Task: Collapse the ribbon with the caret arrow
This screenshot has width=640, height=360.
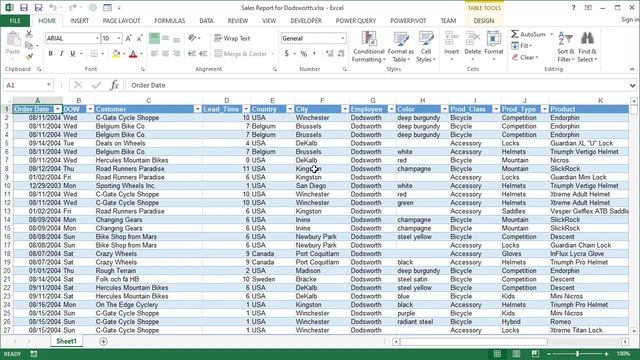Action: tap(632, 69)
